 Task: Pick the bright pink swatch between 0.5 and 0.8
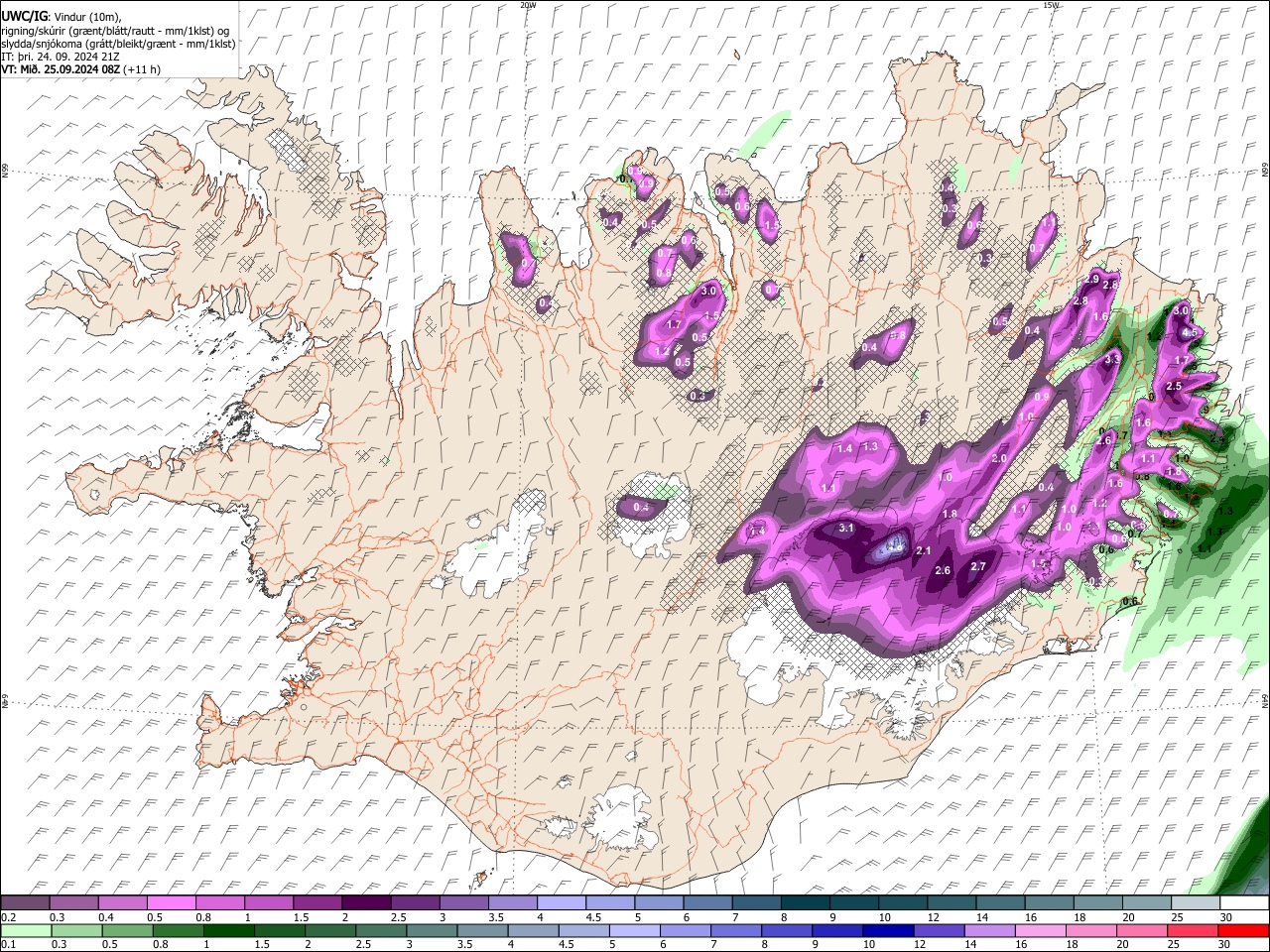pos(173,902)
